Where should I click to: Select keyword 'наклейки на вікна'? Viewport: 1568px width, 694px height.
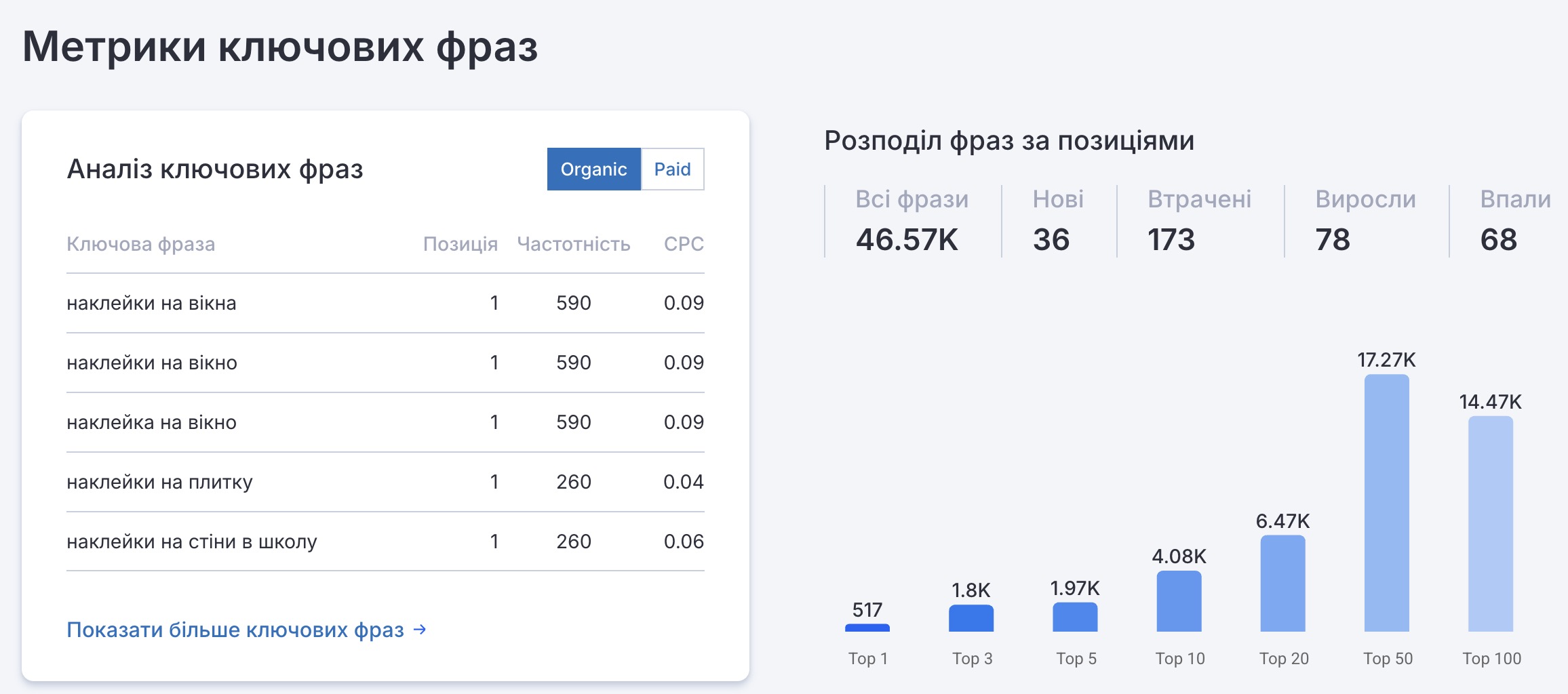coord(151,303)
